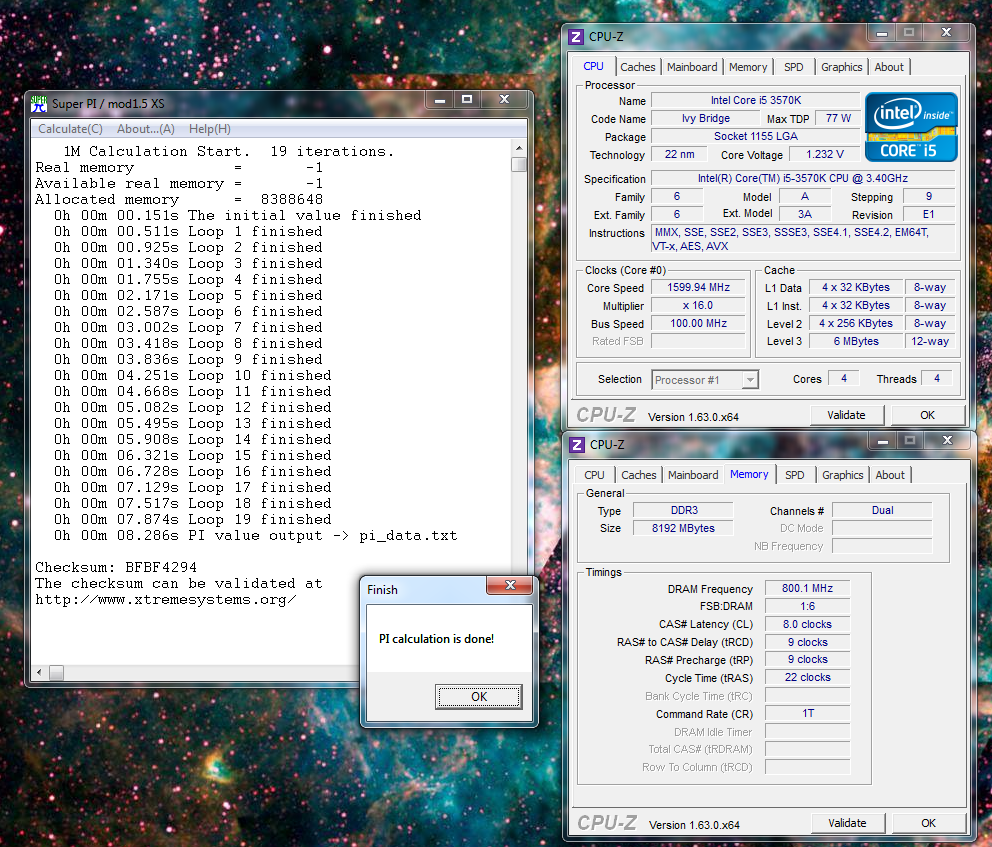Click horizontal scrollbar thumb in Super PI
Image resolution: width=992 pixels, height=847 pixels.
point(56,672)
